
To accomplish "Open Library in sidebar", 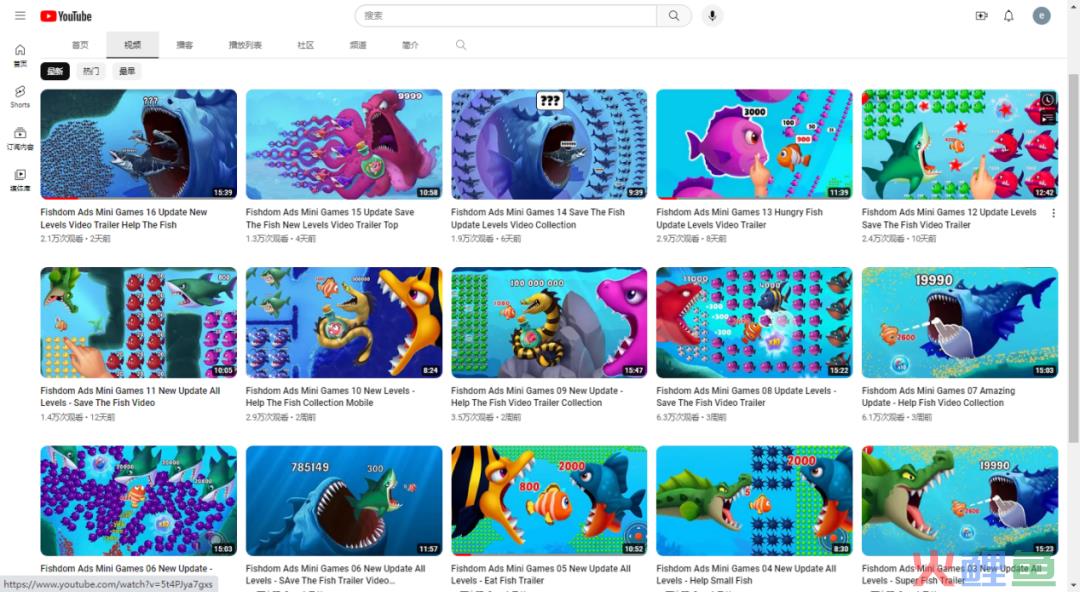I will 20,180.
